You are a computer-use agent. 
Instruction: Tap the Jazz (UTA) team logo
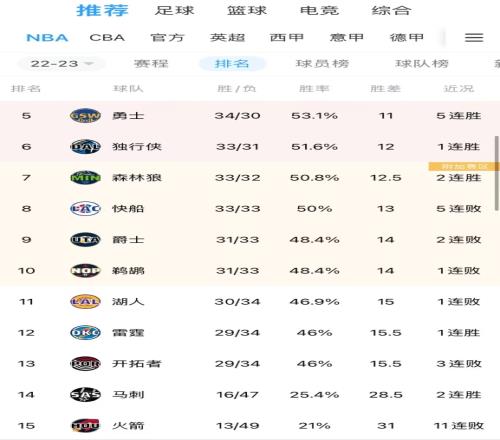[85, 240]
